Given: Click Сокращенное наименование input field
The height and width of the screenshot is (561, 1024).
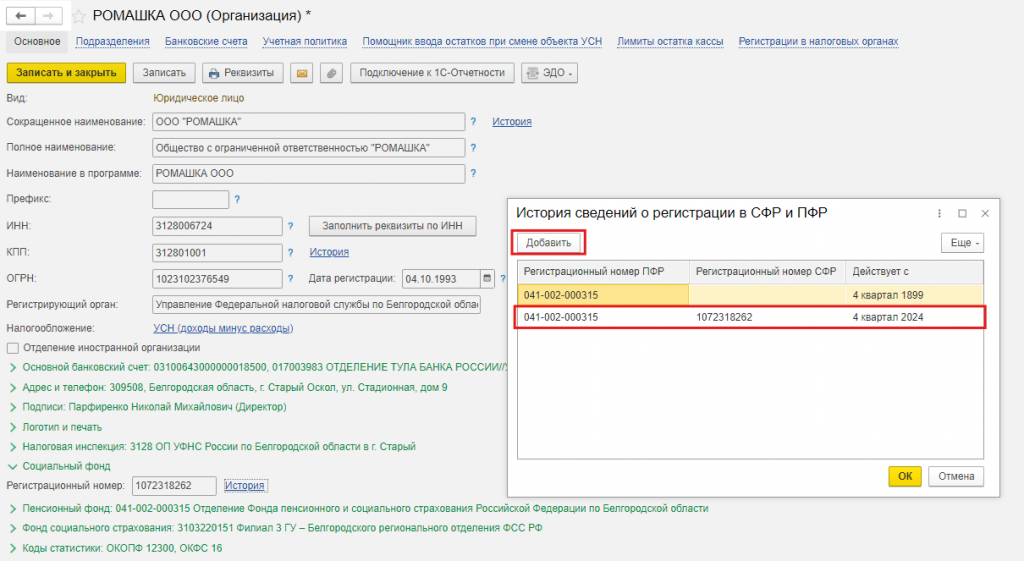Looking at the screenshot, I should [x=308, y=122].
